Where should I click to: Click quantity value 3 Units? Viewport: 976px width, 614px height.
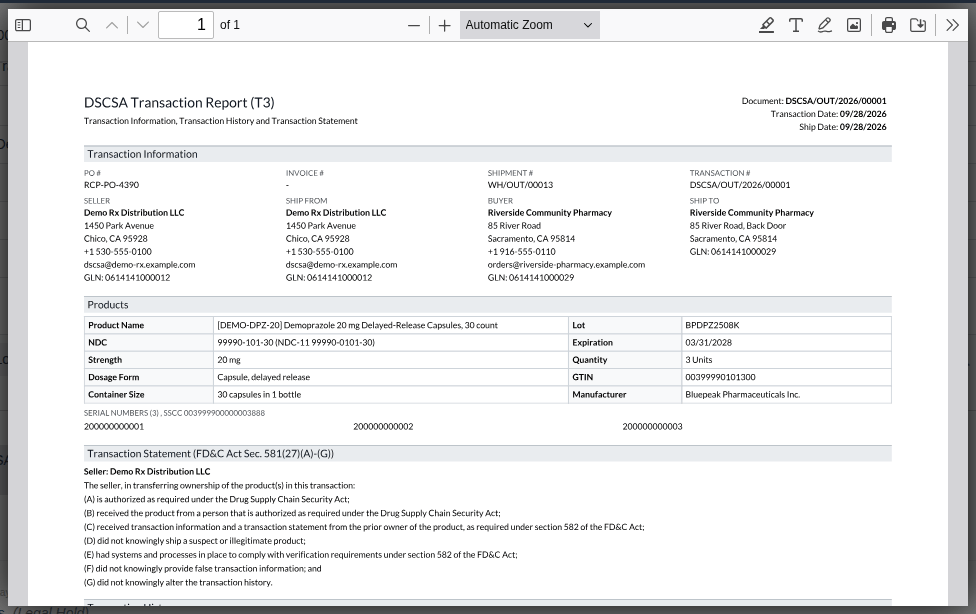[698, 360]
